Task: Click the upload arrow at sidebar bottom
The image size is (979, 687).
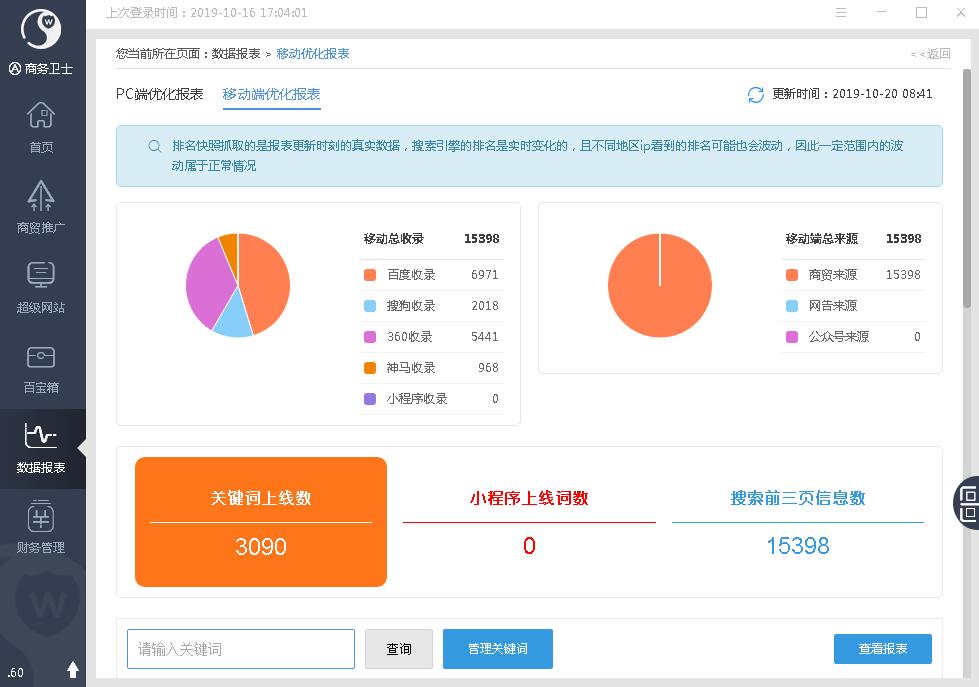Action: (72, 669)
